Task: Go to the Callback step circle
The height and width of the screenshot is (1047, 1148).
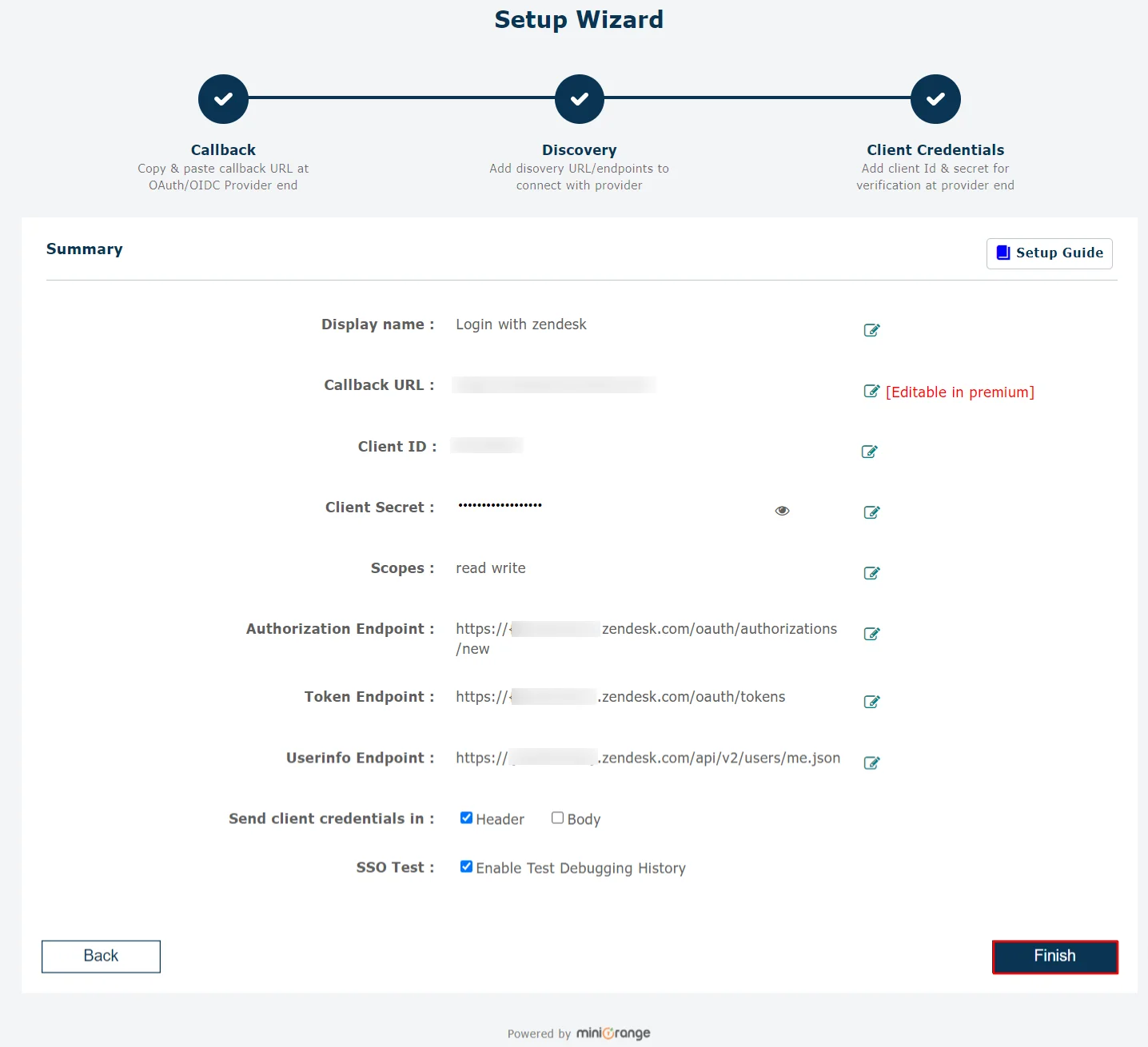Action: [223, 99]
